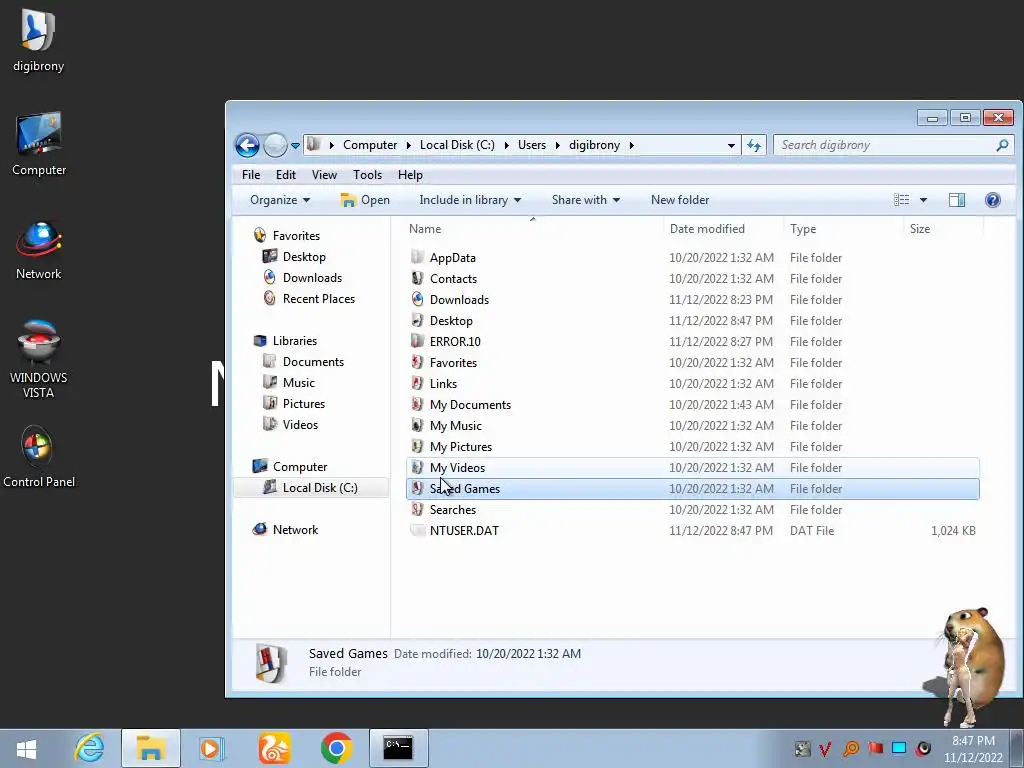
Task: Select the My Videos folder icon
Action: click(417, 468)
